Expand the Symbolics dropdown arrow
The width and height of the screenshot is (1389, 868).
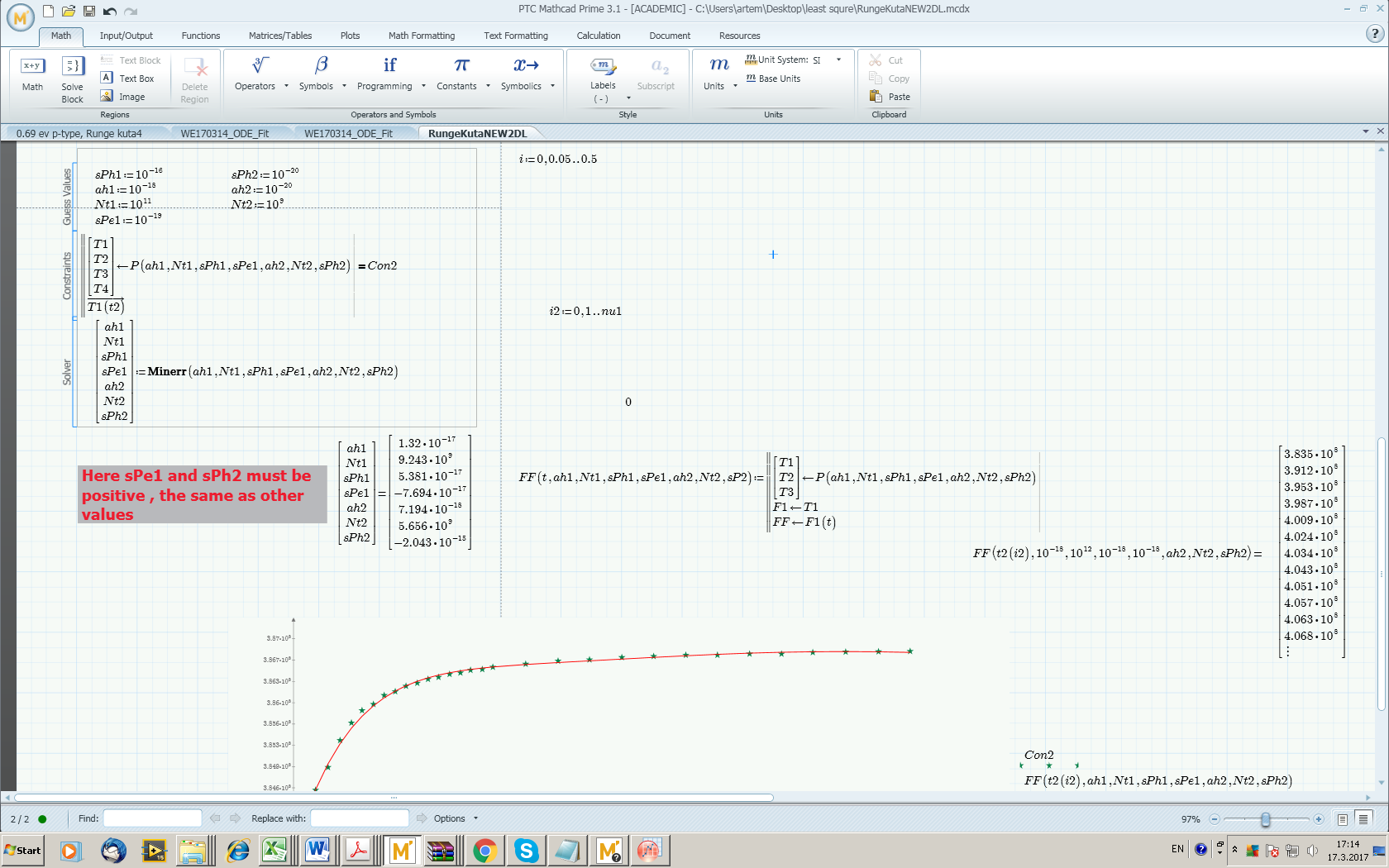(552, 86)
